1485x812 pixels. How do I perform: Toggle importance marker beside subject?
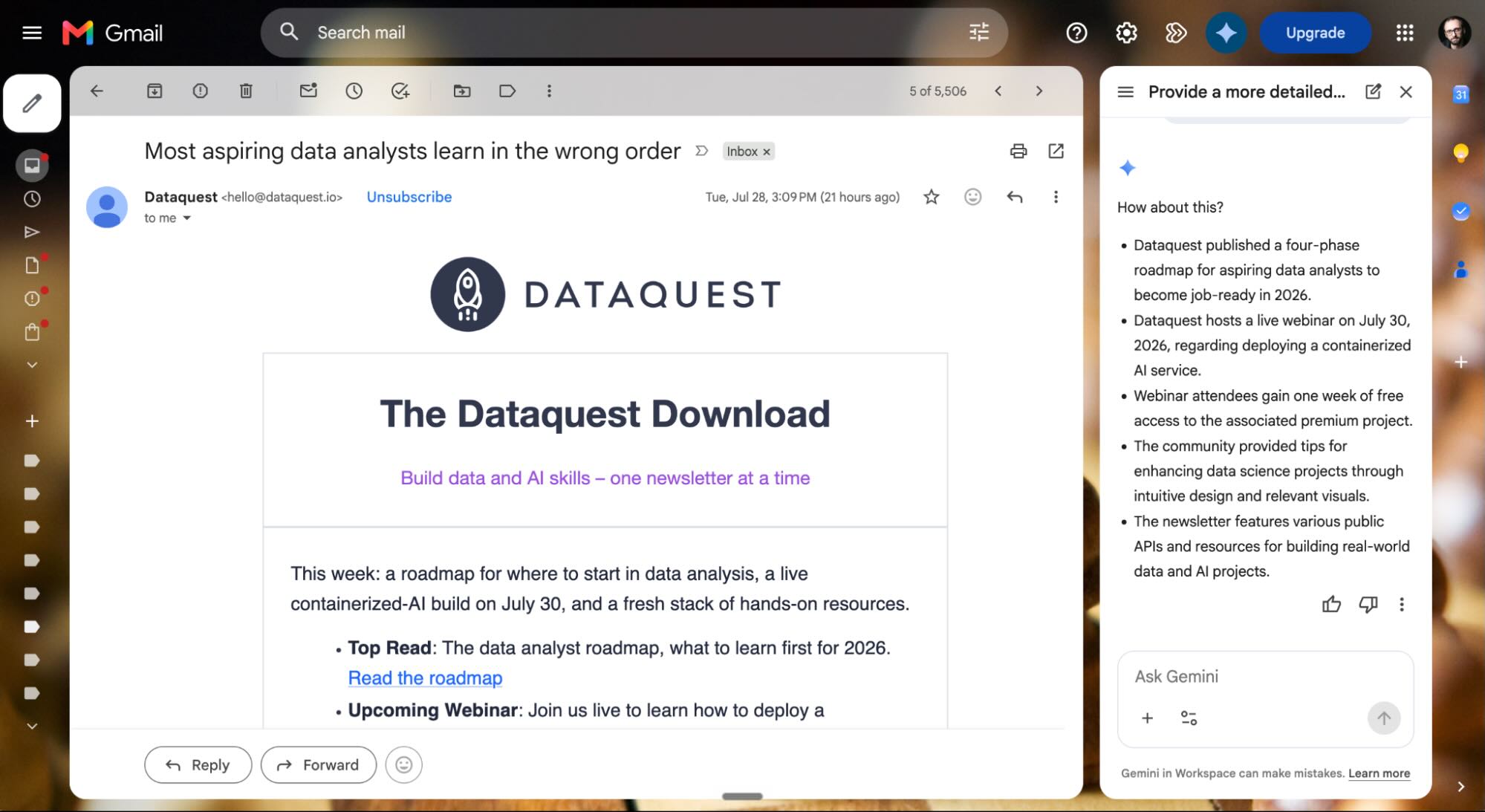point(701,152)
